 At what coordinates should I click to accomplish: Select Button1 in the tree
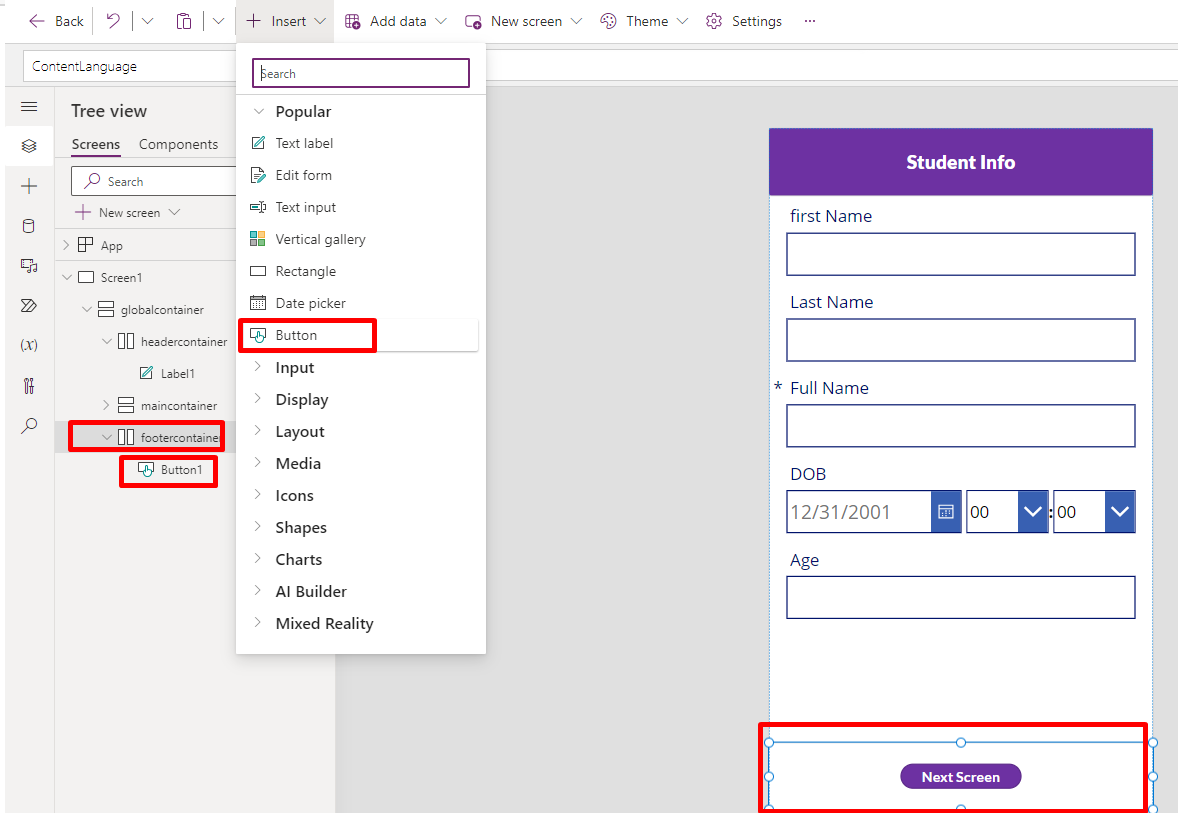(181, 470)
